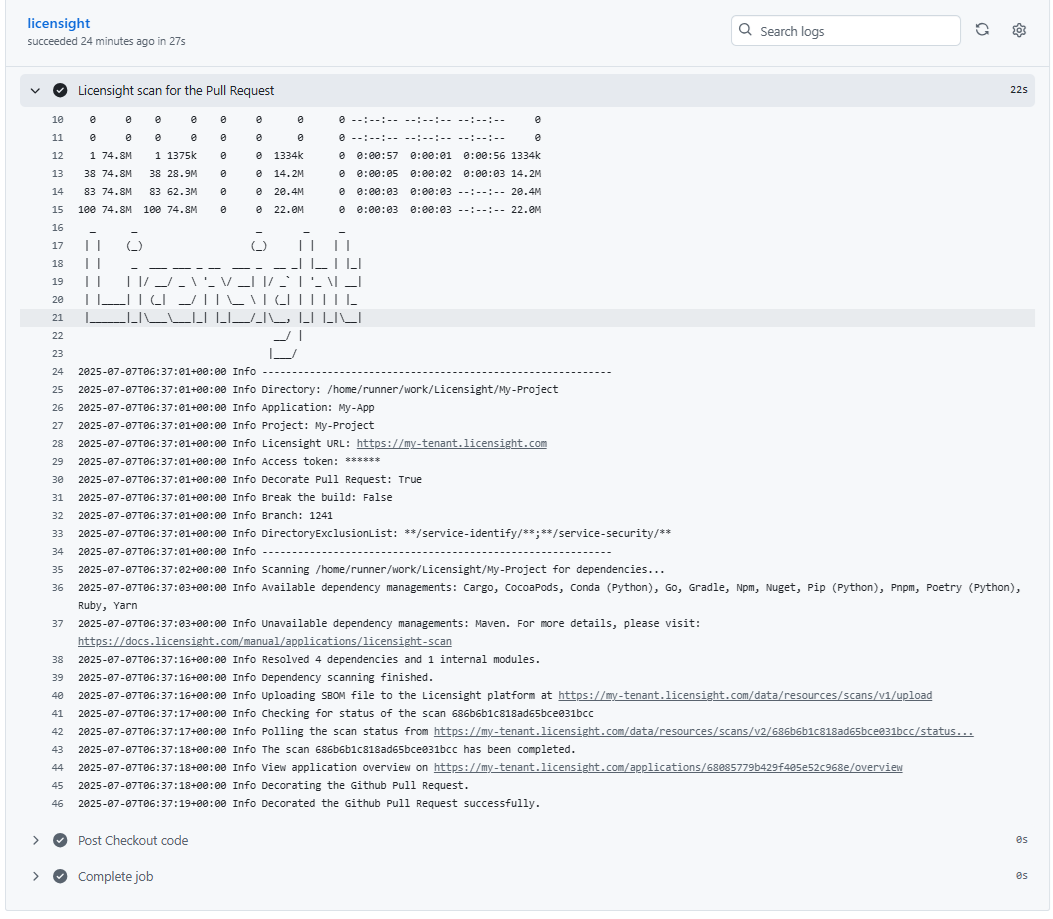Expand the Complete job step

[x=35, y=876]
